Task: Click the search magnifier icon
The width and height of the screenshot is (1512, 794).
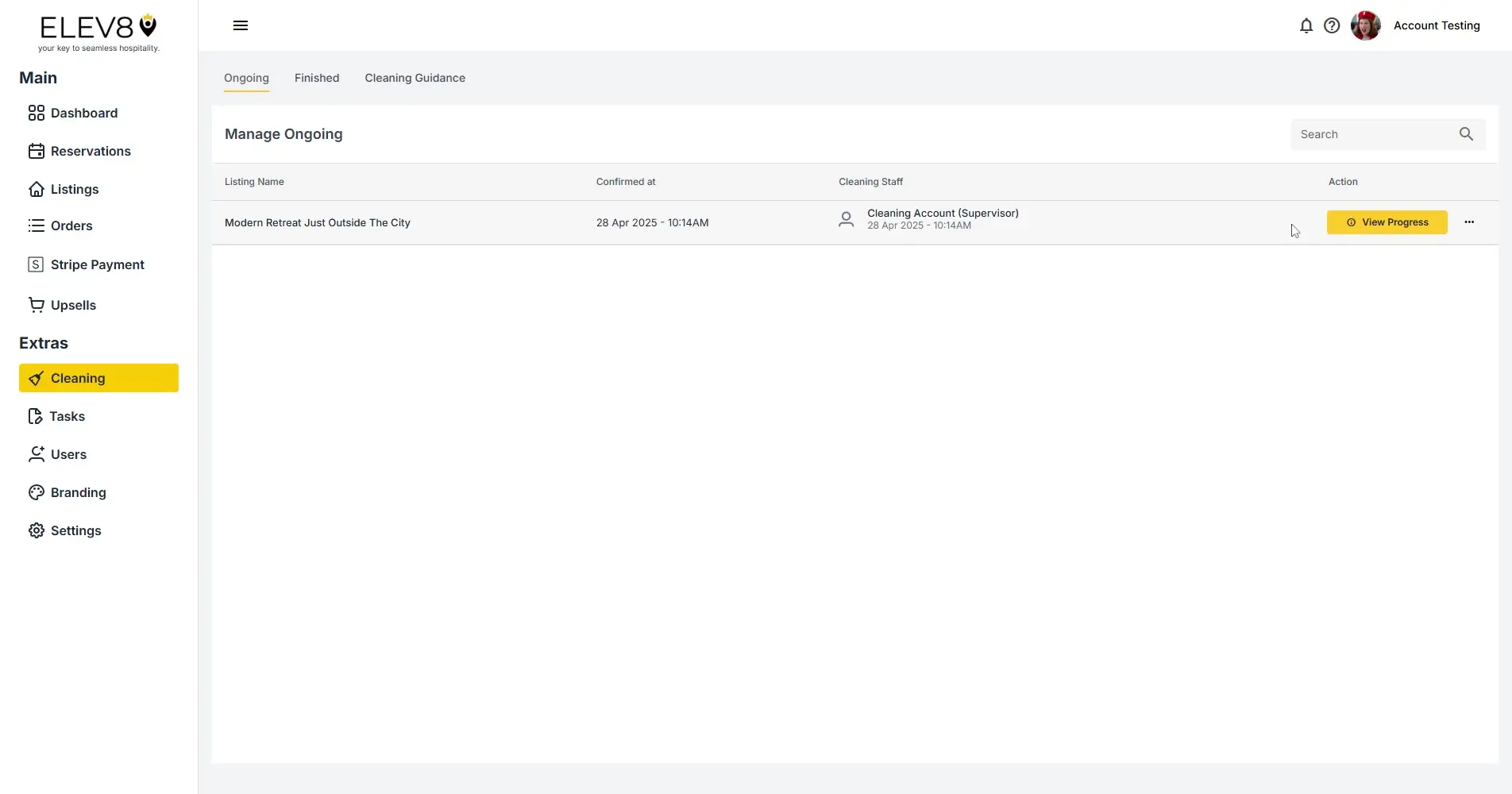Action: (x=1466, y=134)
